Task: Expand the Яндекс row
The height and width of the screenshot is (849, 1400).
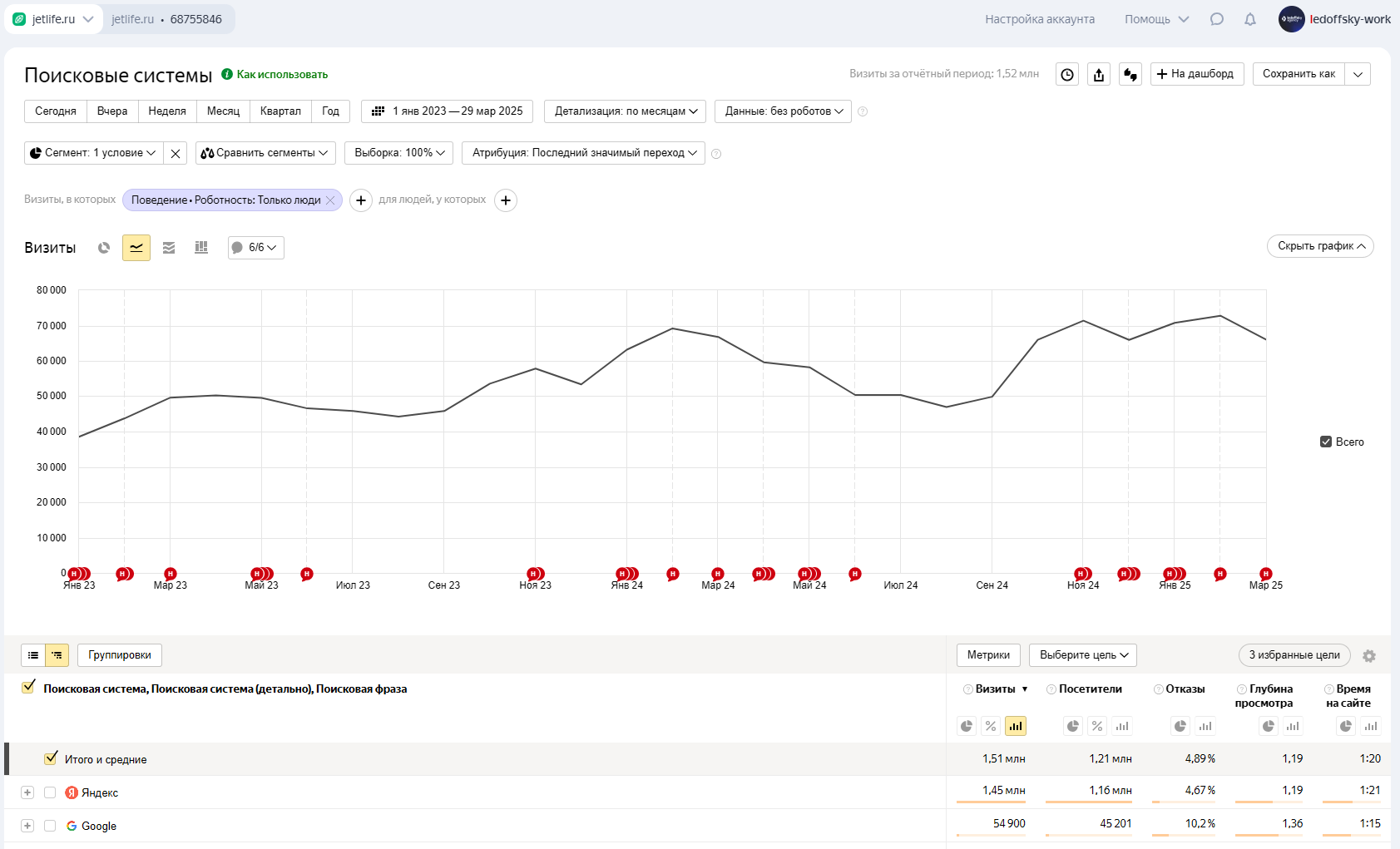Action: click(x=27, y=792)
